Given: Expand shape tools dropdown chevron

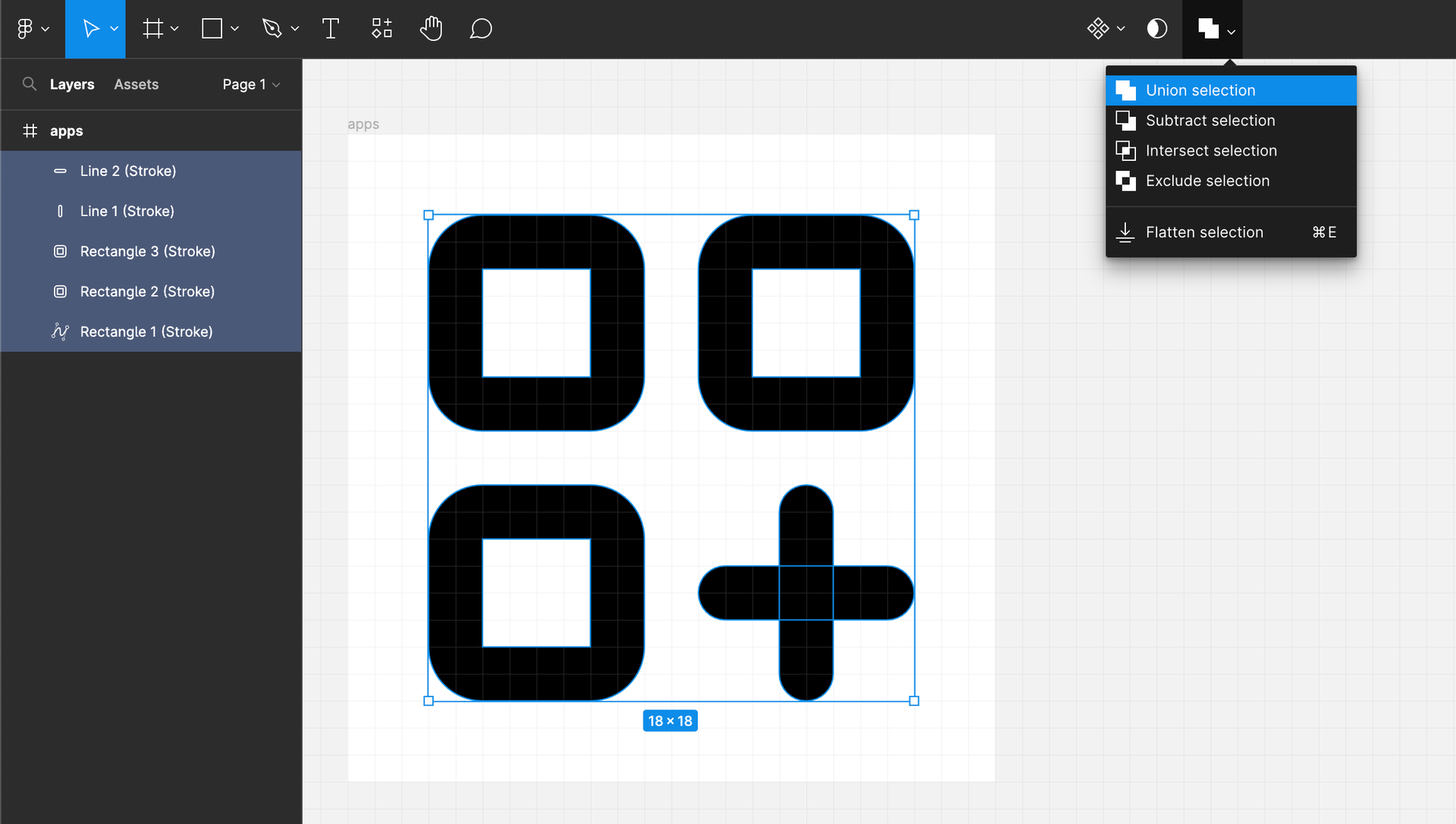Looking at the screenshot, I should click(235, 29).
